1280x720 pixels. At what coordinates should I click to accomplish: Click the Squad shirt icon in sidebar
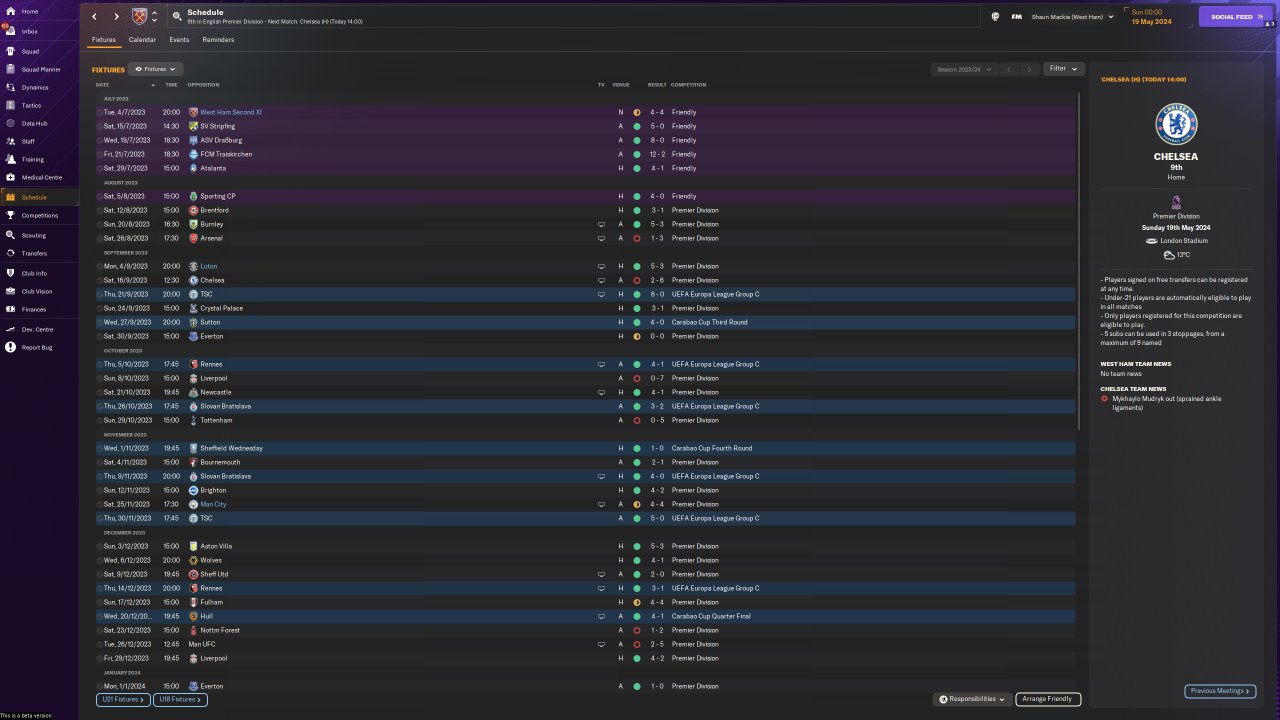[10, 51]
